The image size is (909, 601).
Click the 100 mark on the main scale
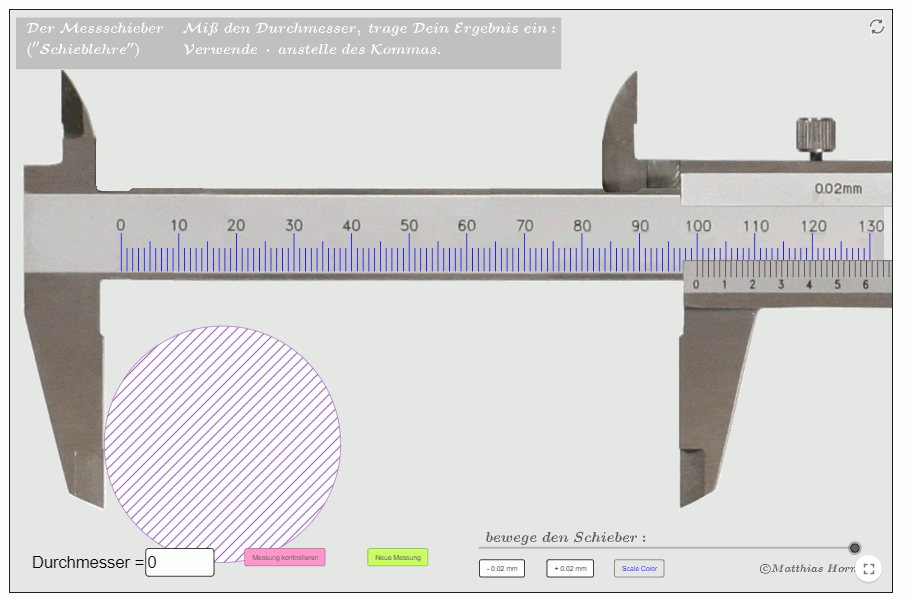(x=697, y=226)
